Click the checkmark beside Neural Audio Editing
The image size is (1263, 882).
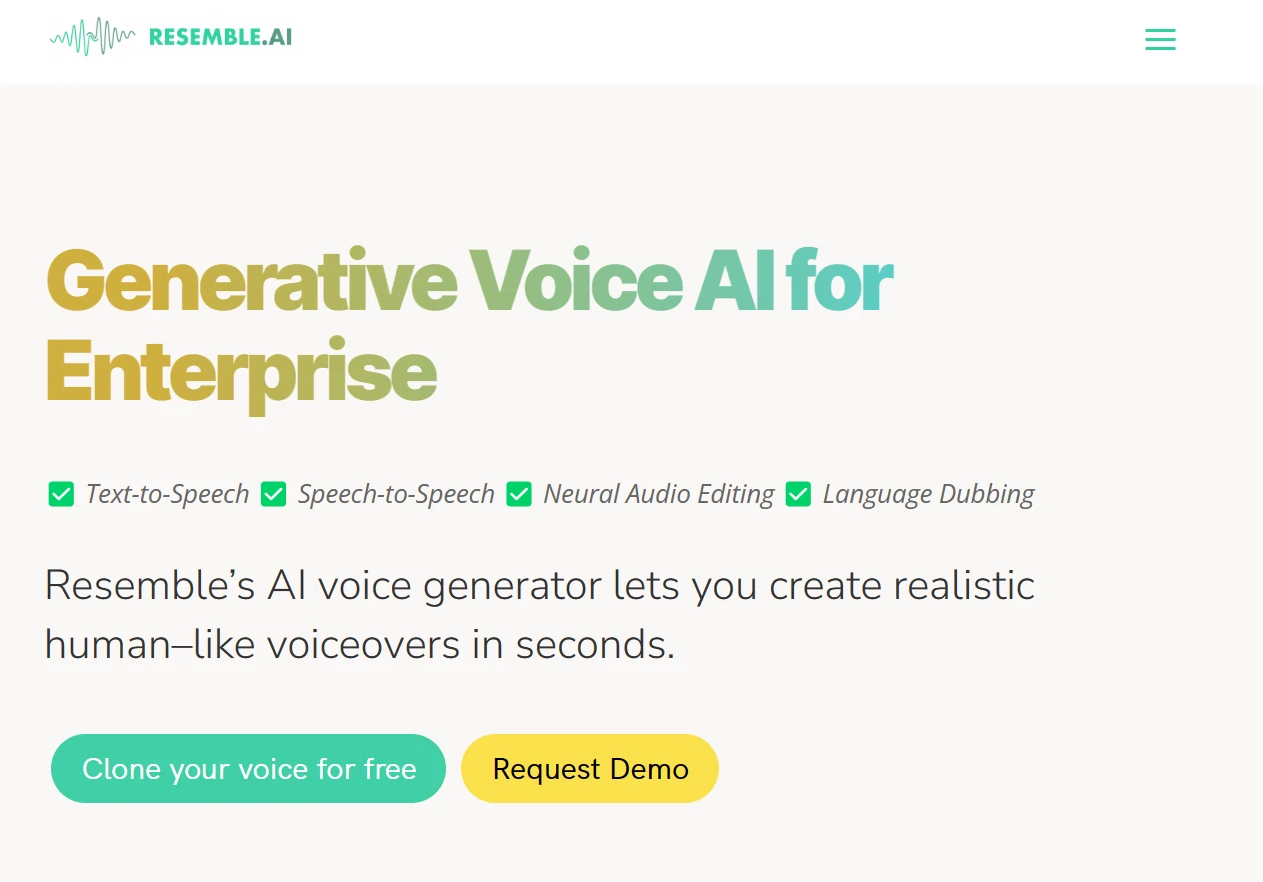click(x=519, y=494)
